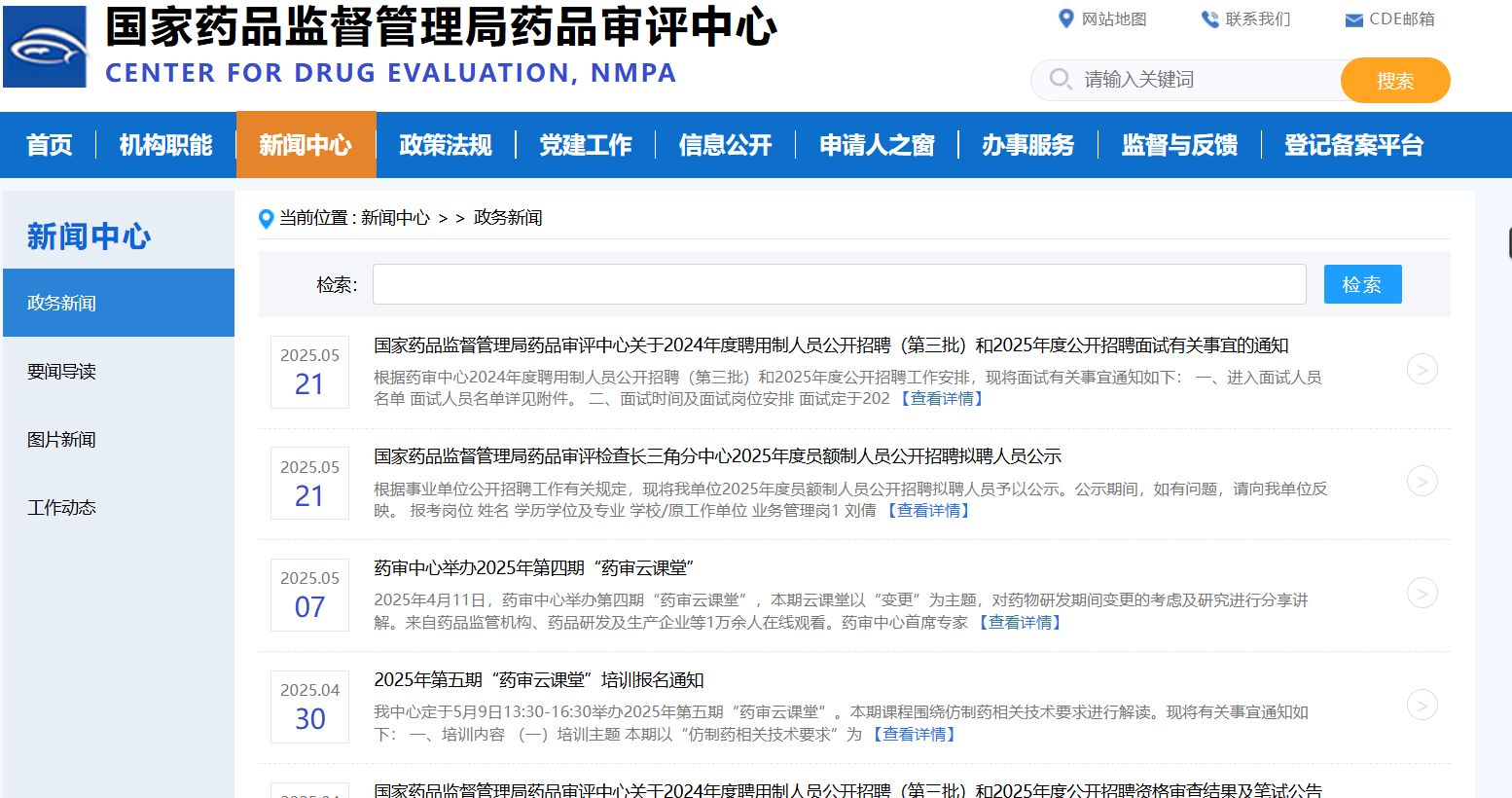
Task: Click the CDE mailbox envelope icon
Action: click(1353, 20)
